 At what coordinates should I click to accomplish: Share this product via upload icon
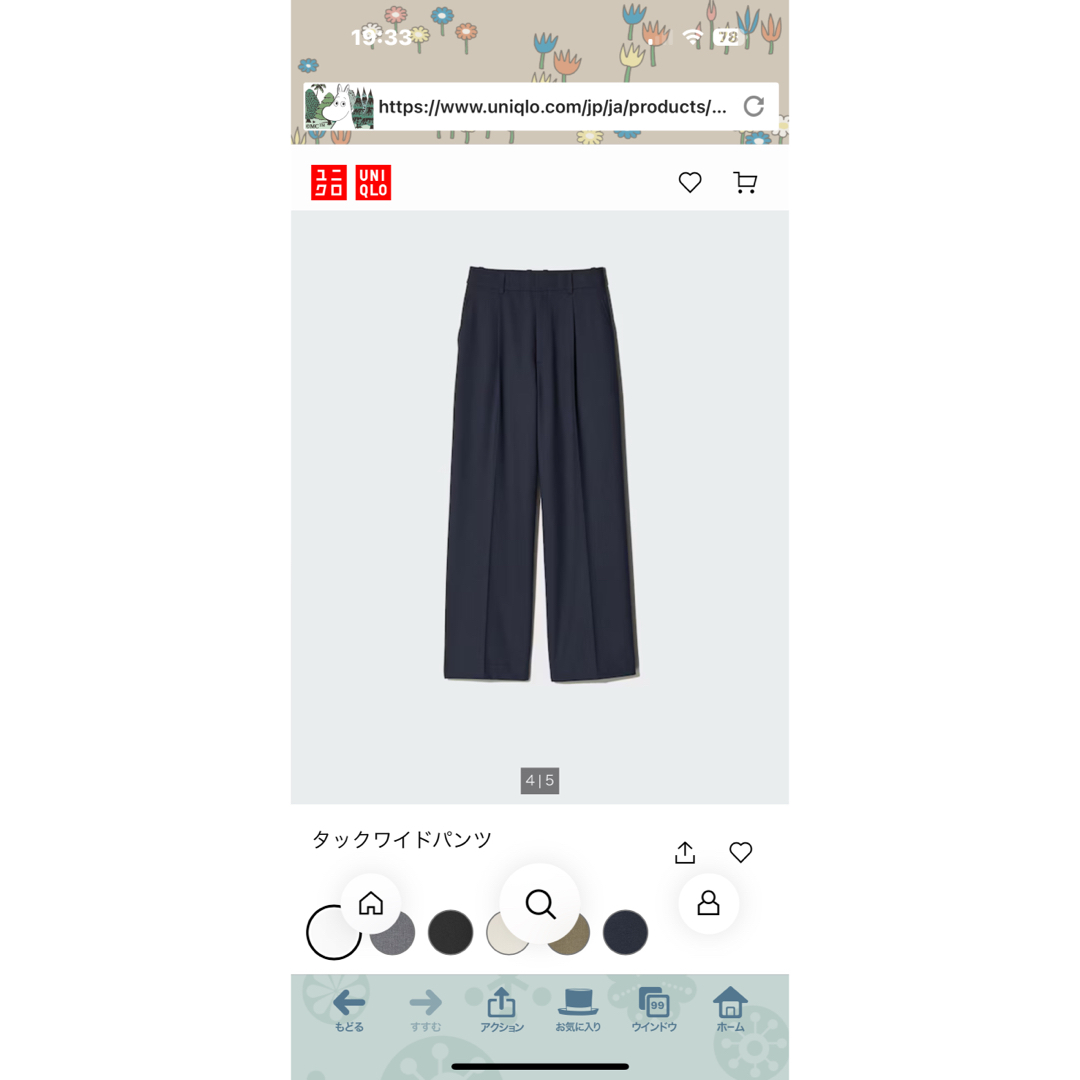(685, 852)
